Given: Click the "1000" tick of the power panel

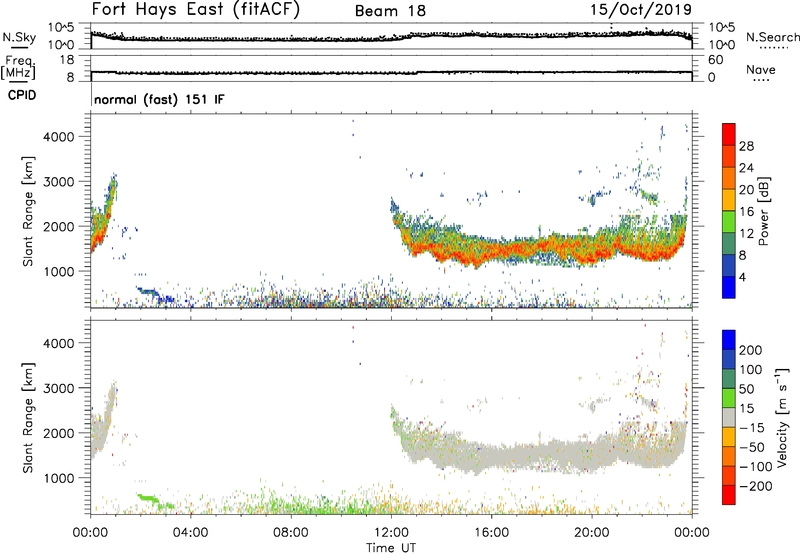Looking at the screenshot, I should [58, 271].
